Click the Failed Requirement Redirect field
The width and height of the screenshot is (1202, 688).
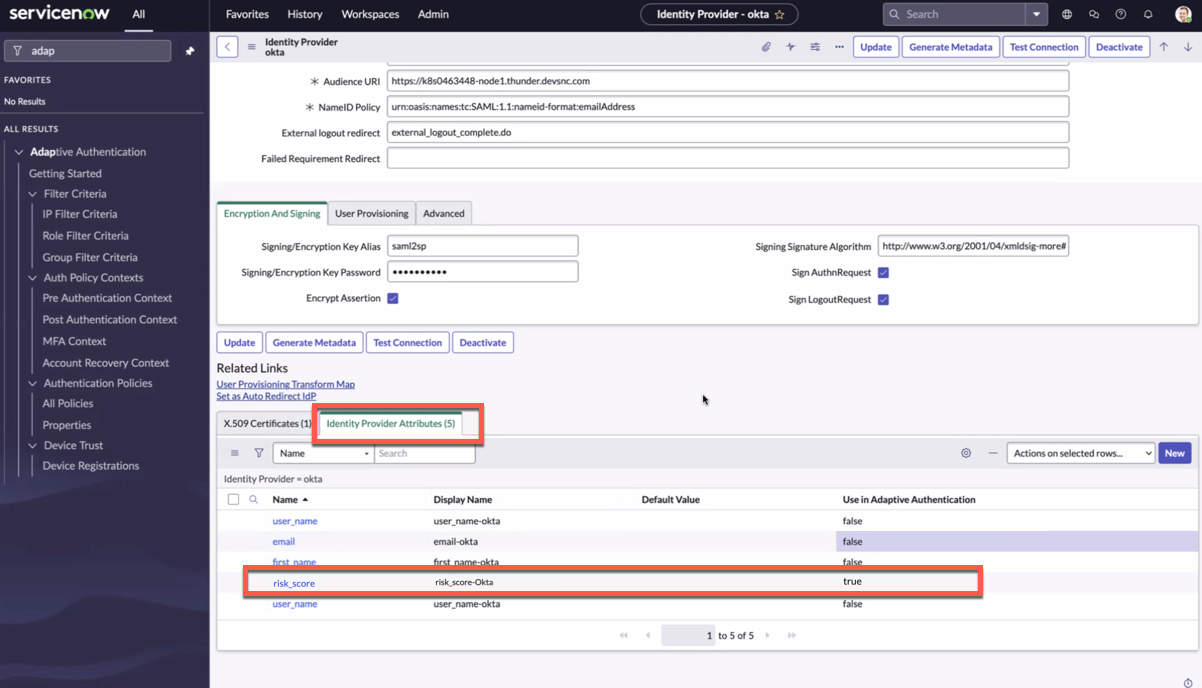click(x=728, y=158)
